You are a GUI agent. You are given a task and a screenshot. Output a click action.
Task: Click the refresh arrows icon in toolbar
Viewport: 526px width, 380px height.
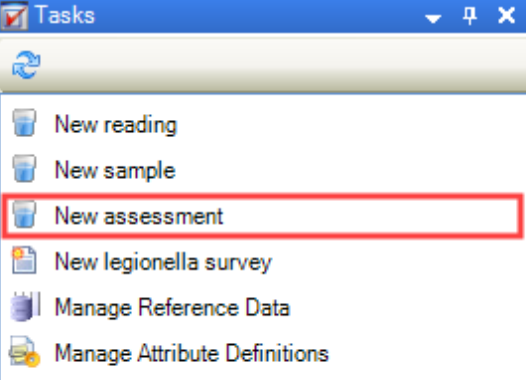point(26,65)
